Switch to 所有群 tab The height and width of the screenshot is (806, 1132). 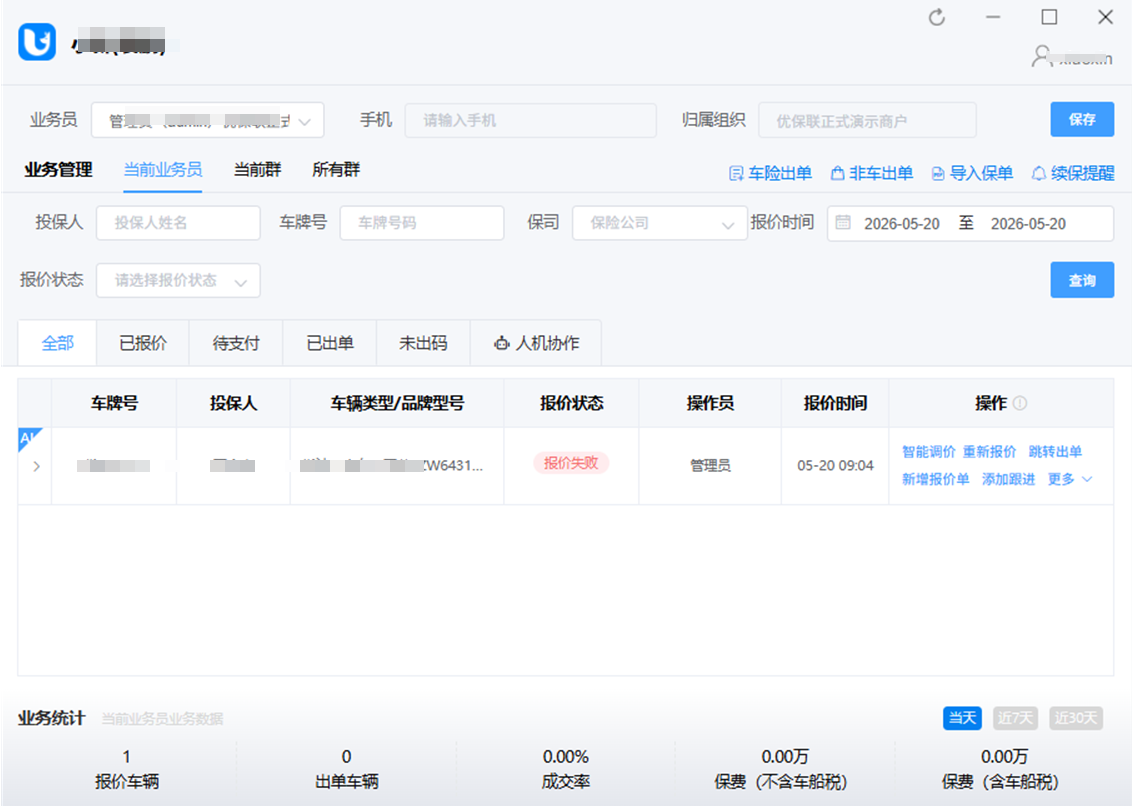coord(336,170)
